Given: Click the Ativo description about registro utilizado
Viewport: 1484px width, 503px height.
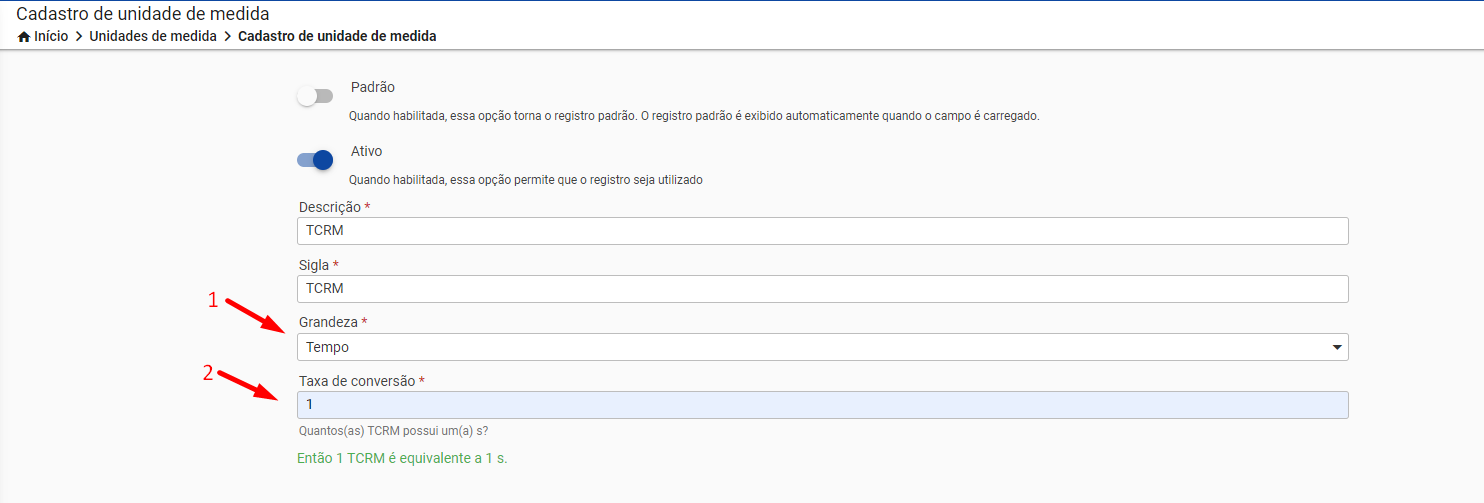Looking at the screenshot, I should click(x=526, y=180).
